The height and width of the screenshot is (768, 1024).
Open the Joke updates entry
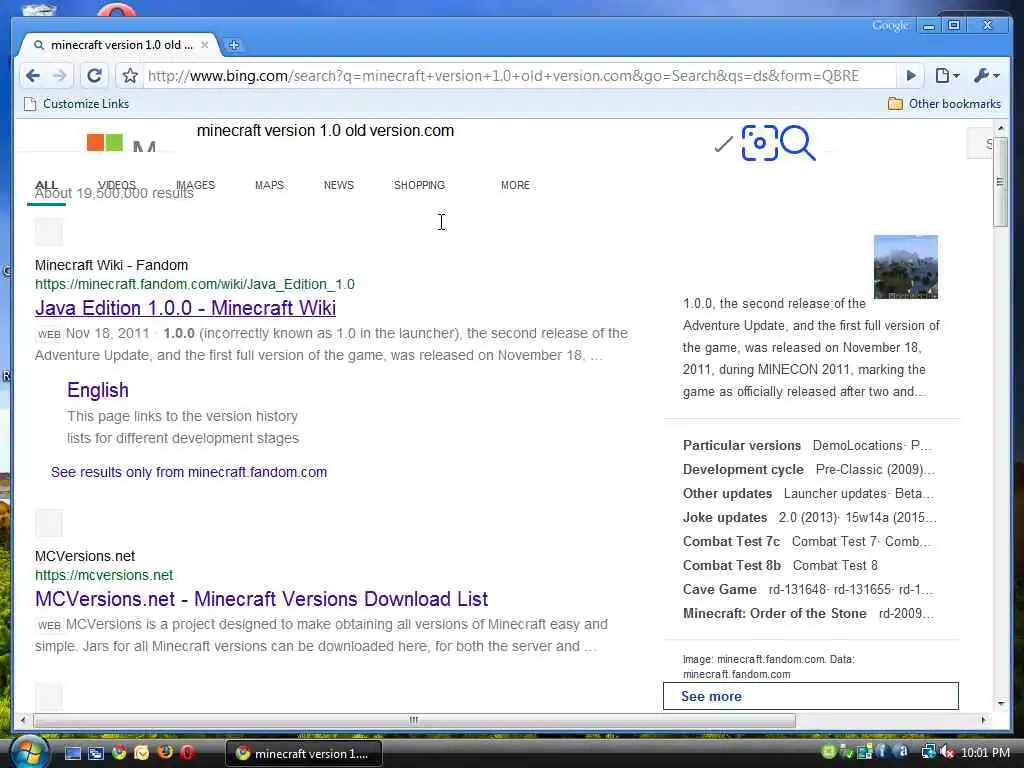725,518
